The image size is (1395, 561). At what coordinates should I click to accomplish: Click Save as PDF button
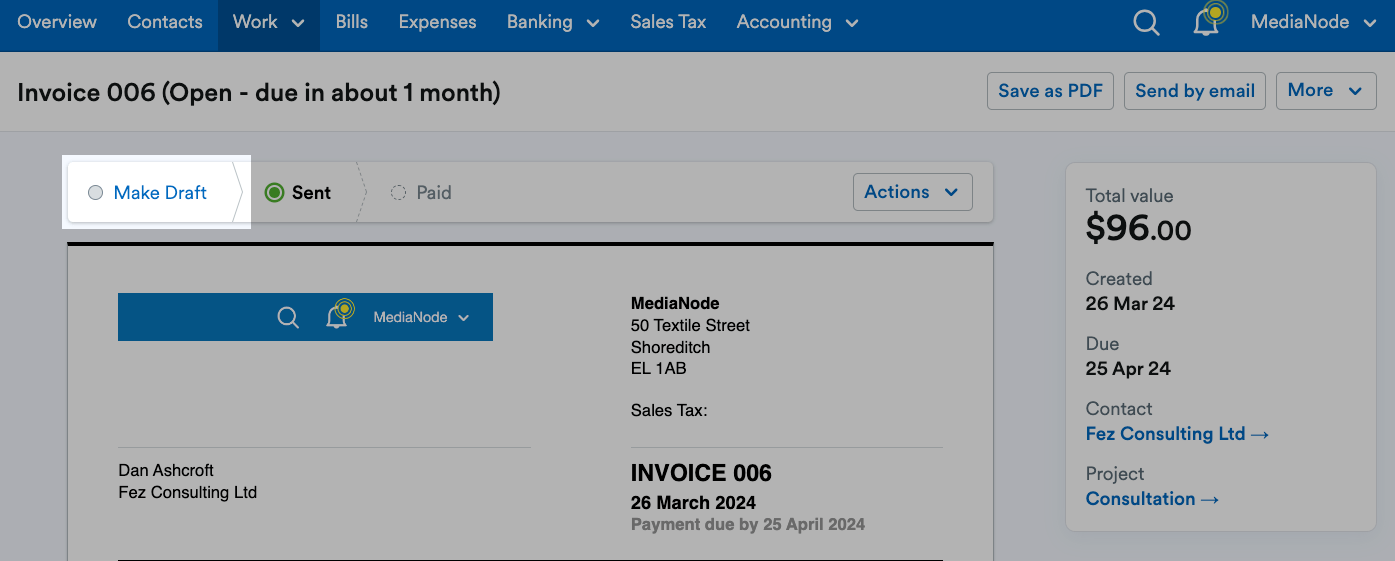click(x=1050, y=91)
